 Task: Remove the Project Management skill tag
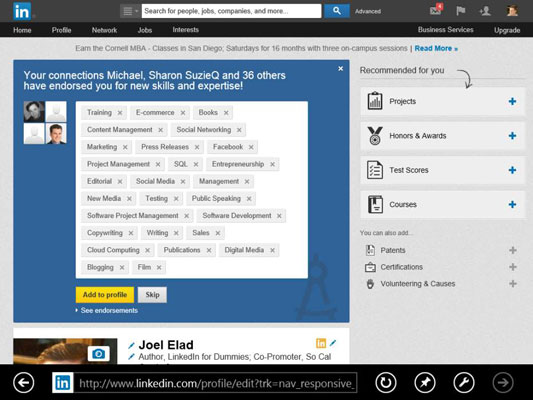[x=158, y=164]
